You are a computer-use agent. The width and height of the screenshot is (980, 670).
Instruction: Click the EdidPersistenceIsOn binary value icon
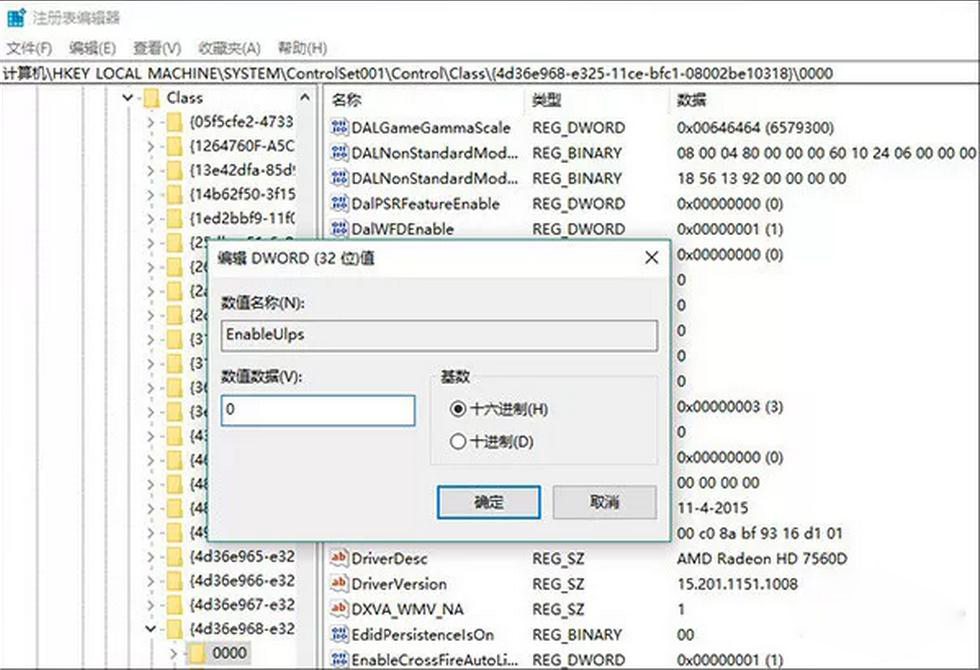click(x=339, y=635)
